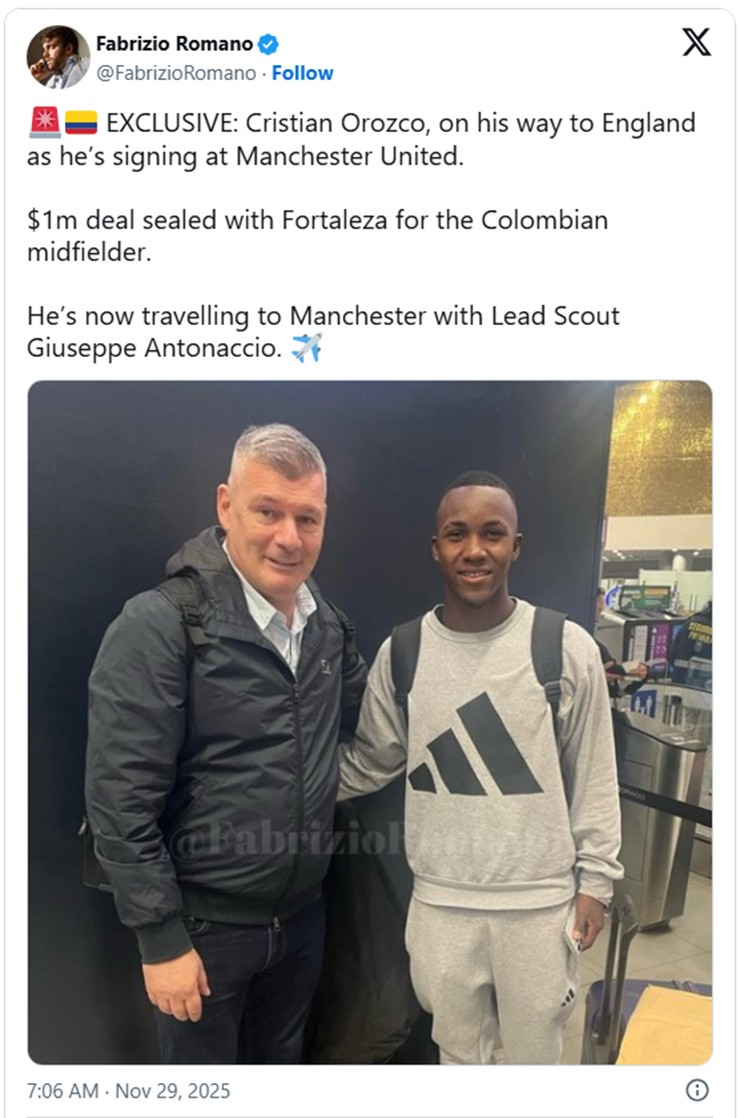Click the @FabrizioRomano handle
Image resolution: width=740 pixels, height=1118 pixels.
tap(178, 73)
